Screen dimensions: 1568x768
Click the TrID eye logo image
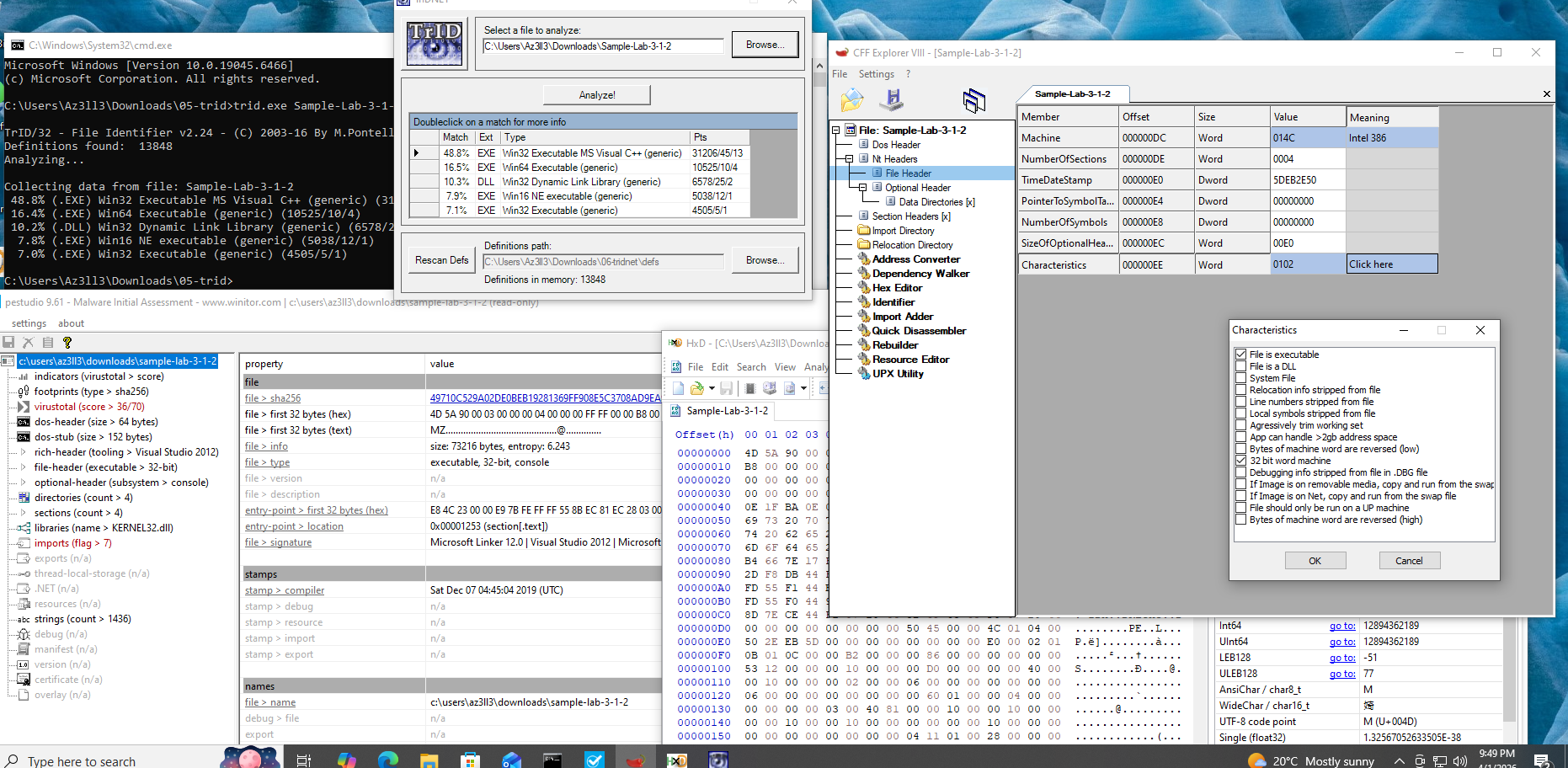(435, 44)
